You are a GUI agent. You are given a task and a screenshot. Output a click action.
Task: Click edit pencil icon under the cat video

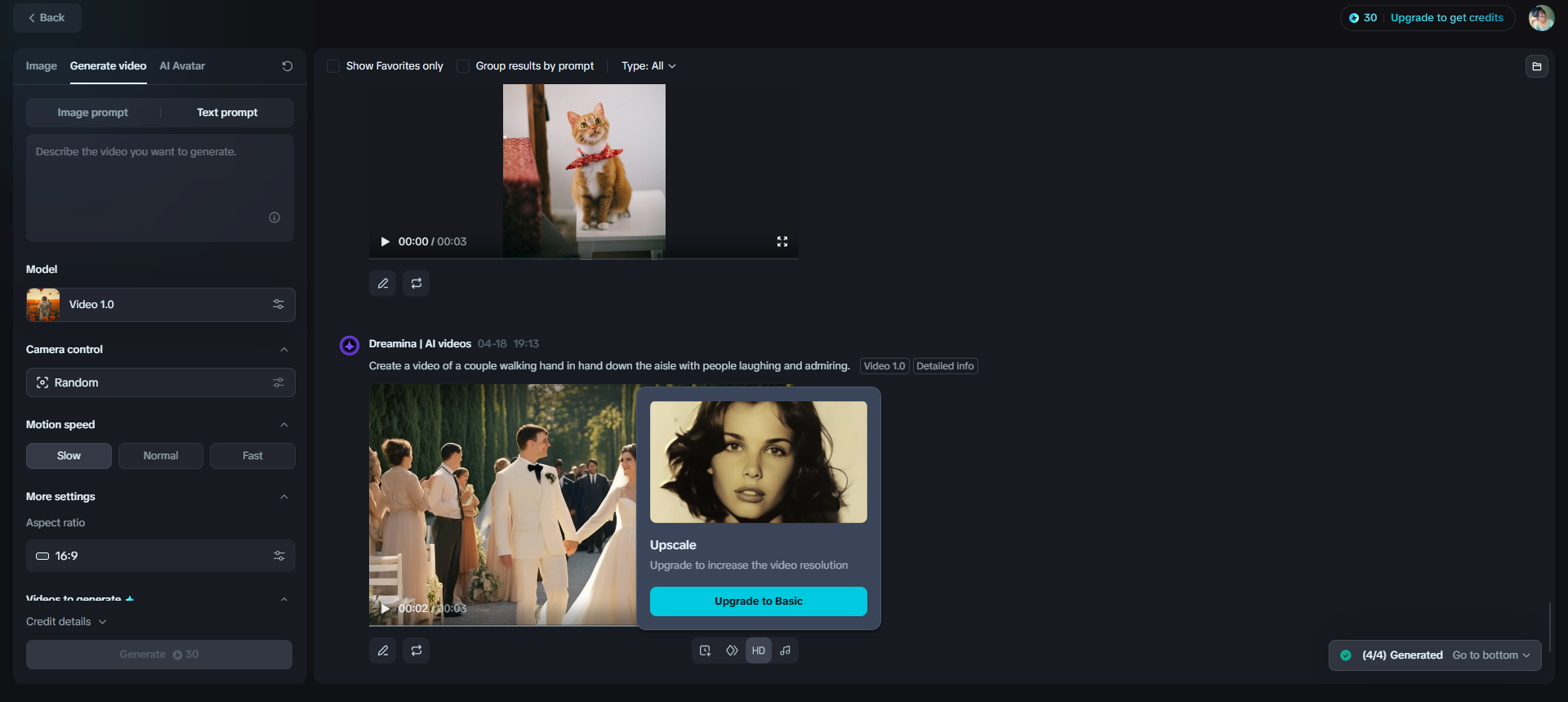[383, 283]
